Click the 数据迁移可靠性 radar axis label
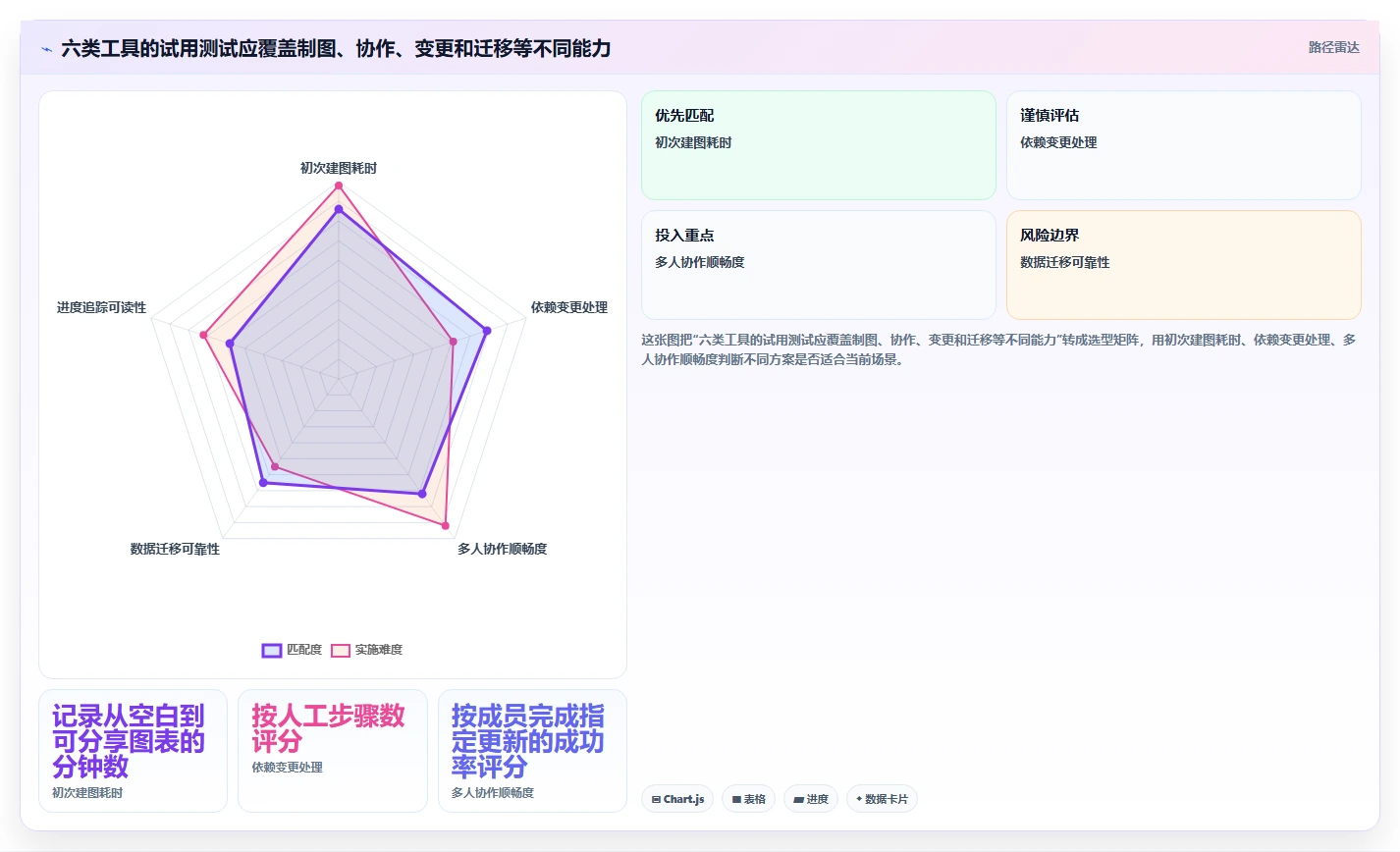The width and height of the screenshot is (1400, 852). [175, 549]
